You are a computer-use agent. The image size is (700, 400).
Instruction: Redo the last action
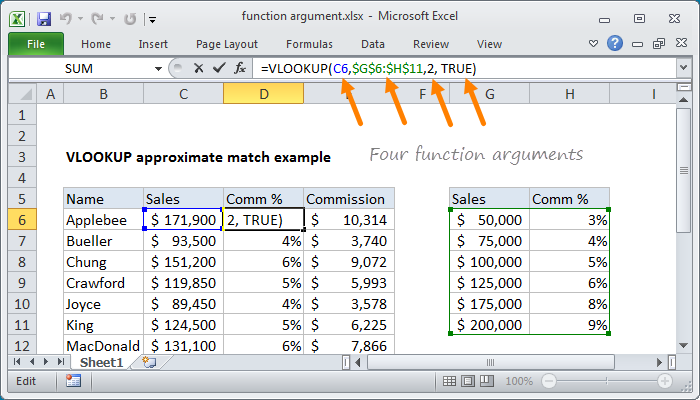pos(97,19)
